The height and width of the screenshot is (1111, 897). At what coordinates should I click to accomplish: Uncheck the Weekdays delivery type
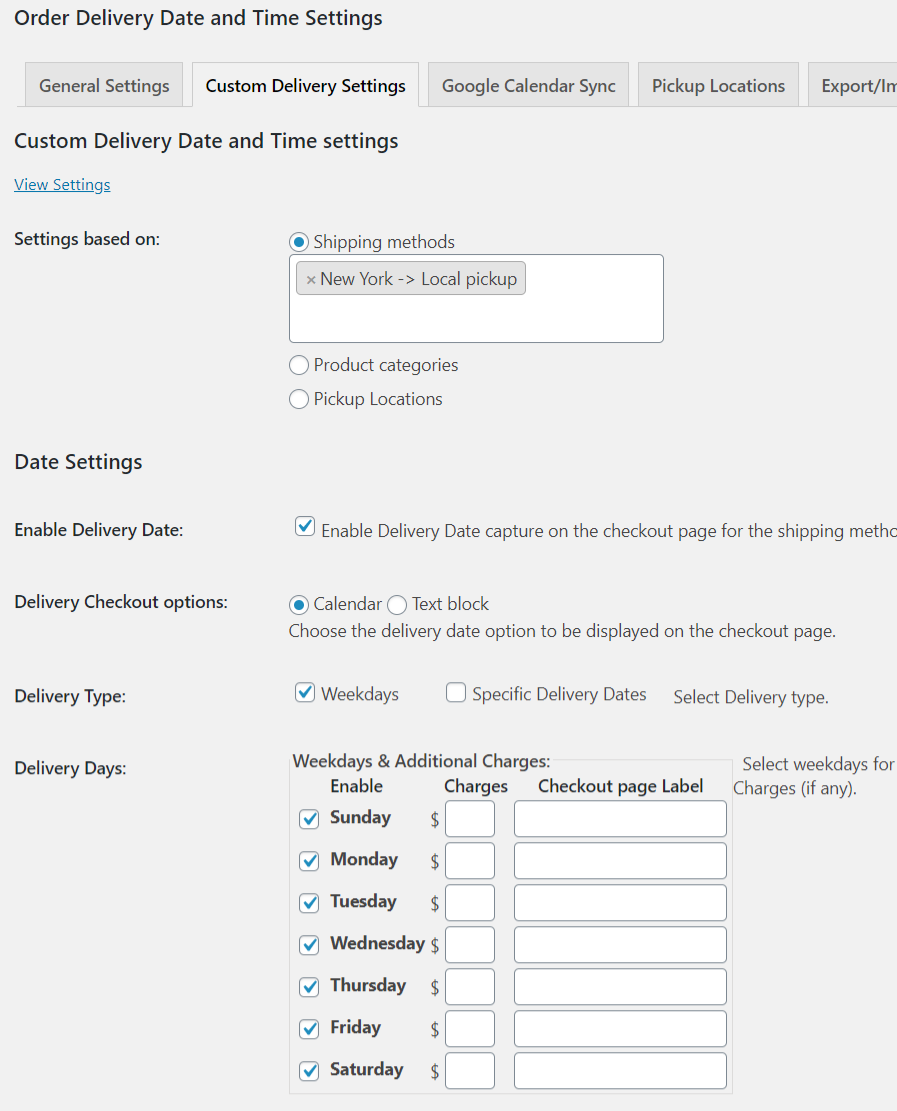[304, 691]
